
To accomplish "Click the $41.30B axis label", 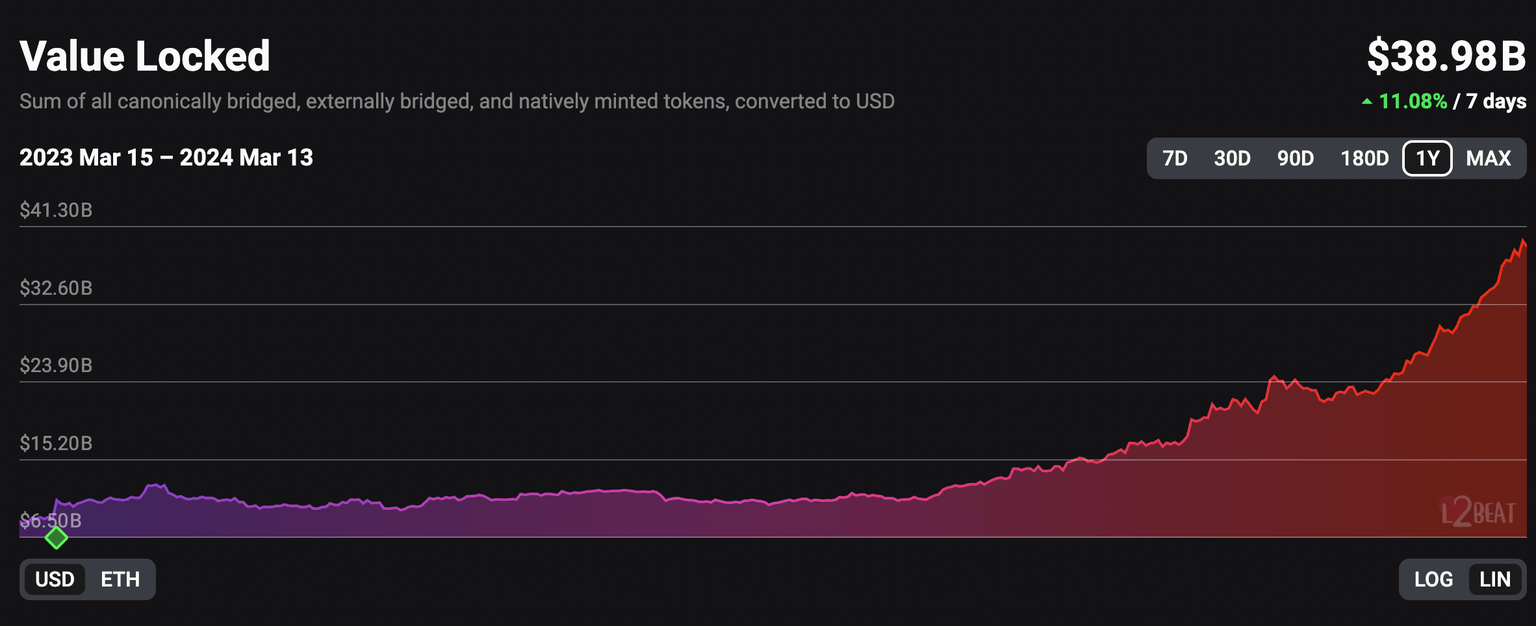I will click(x=55, y=210).
